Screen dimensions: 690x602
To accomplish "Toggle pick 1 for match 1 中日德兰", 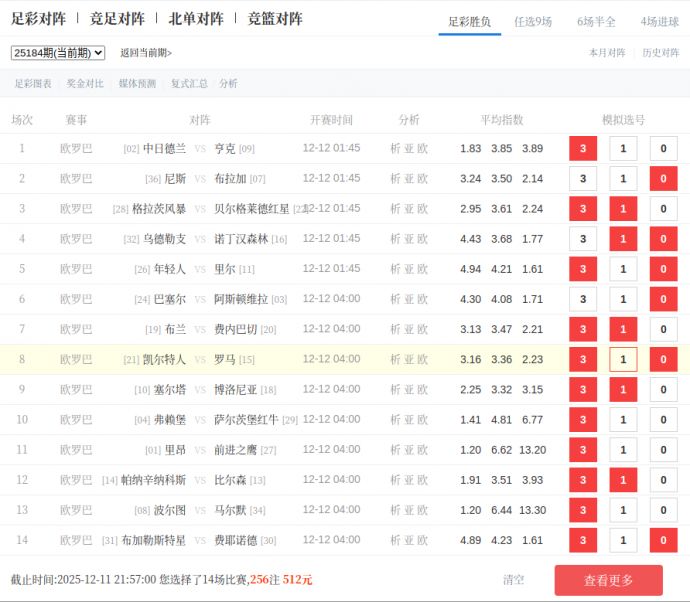I will 623,149.
